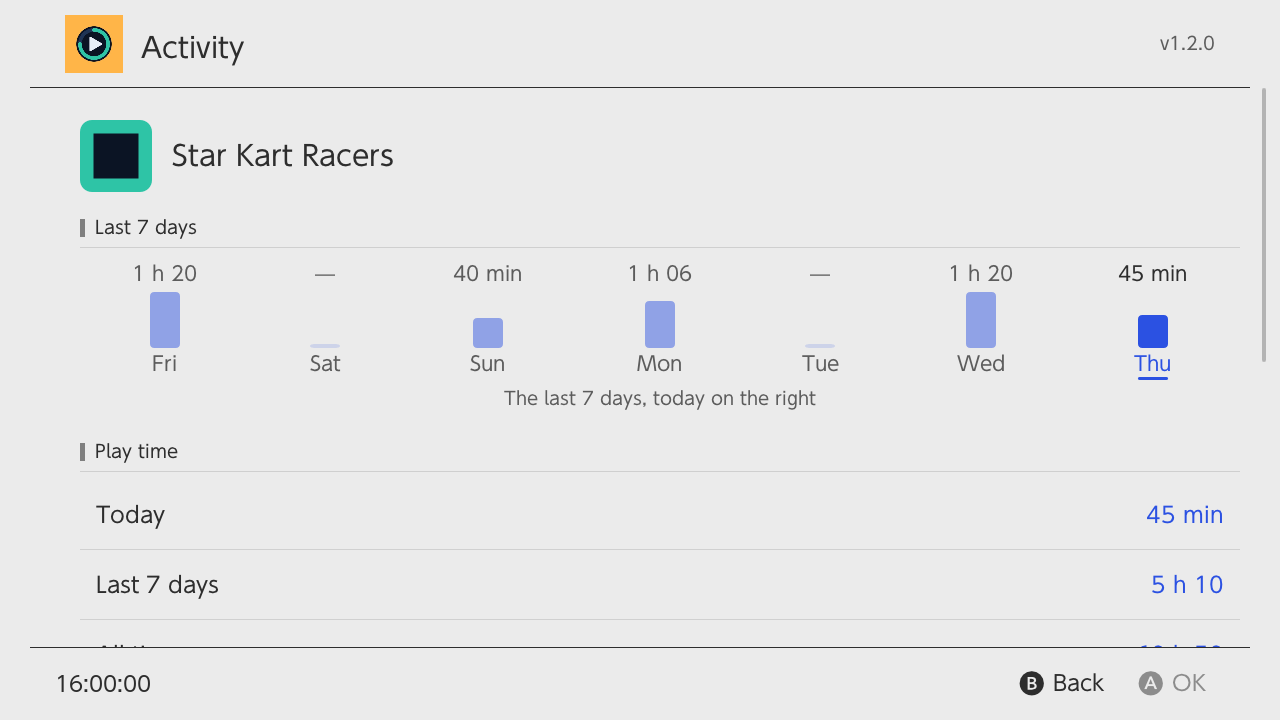Select the Monday 1 h 06 bar
Screen dimensions: 1280x720
click(660, 324)
